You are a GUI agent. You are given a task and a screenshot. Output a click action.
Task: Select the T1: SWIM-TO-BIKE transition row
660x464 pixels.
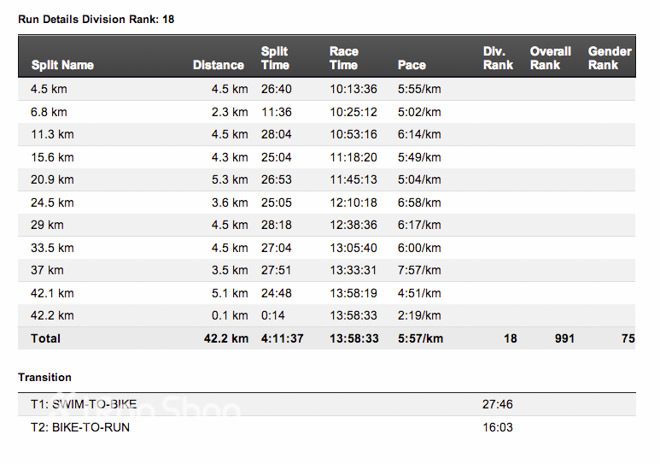83,404
